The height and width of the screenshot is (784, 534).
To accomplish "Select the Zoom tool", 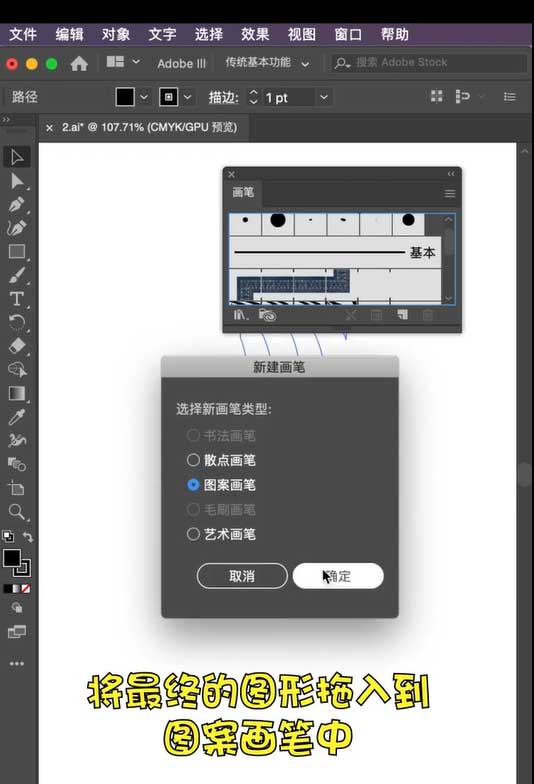I will tap(17, 512).
